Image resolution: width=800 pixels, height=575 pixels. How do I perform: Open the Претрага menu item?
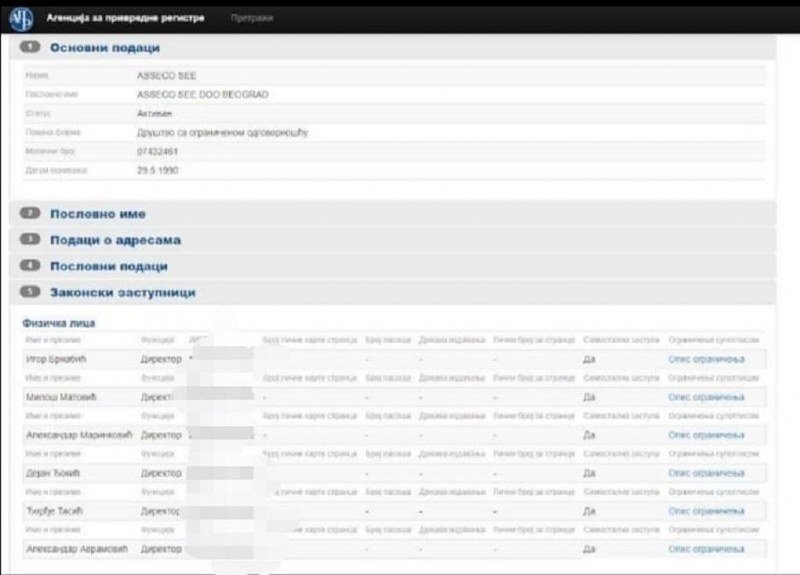(251, 18)
